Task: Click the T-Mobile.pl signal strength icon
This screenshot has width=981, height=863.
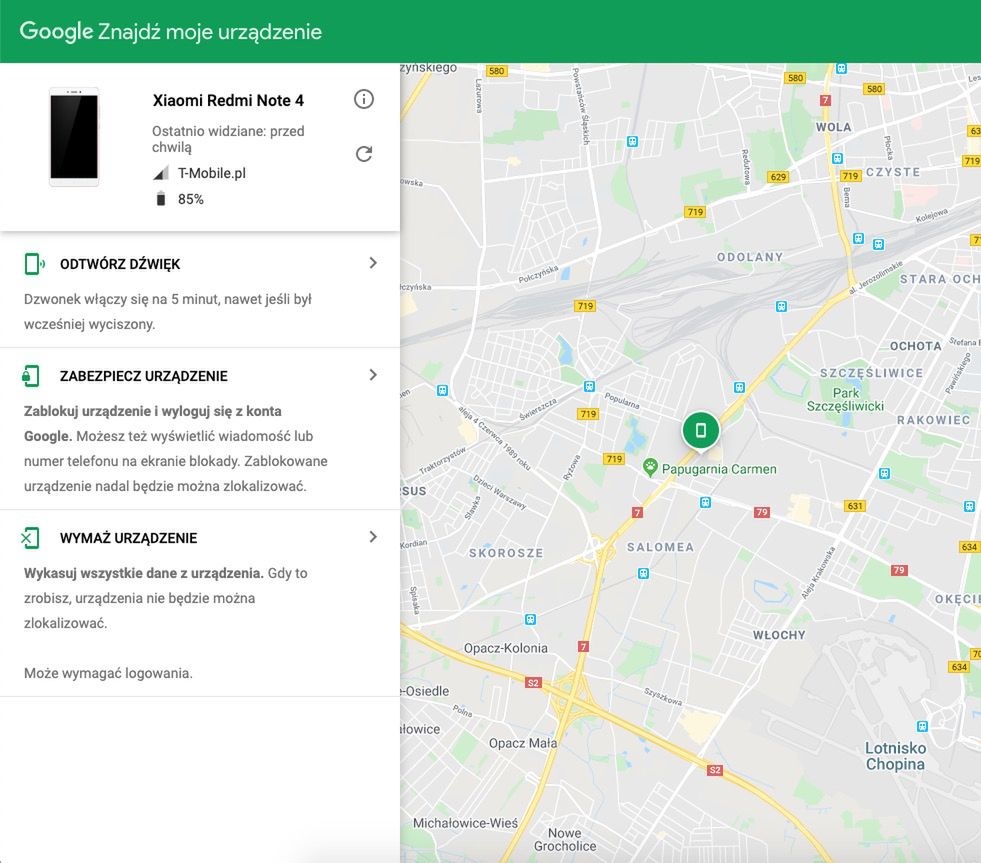Action: 161,173
